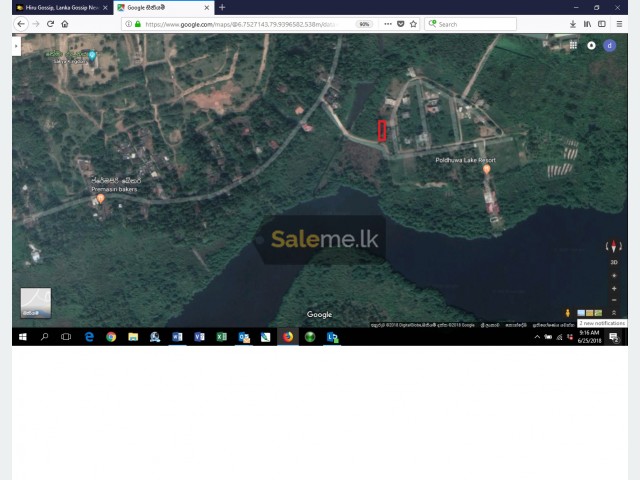Screen dimensions: 640x480
Task: Grab the Street View pegman
Action: [x=567, y=313]
